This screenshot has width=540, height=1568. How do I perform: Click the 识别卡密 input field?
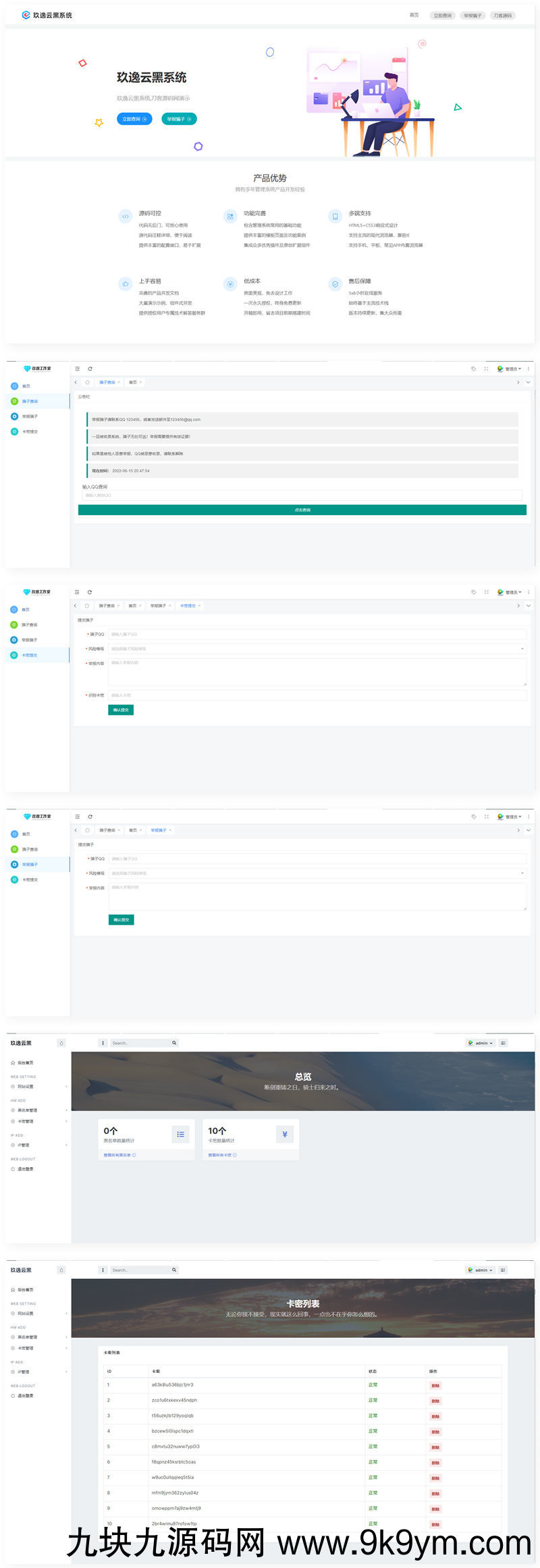point(317,695)
